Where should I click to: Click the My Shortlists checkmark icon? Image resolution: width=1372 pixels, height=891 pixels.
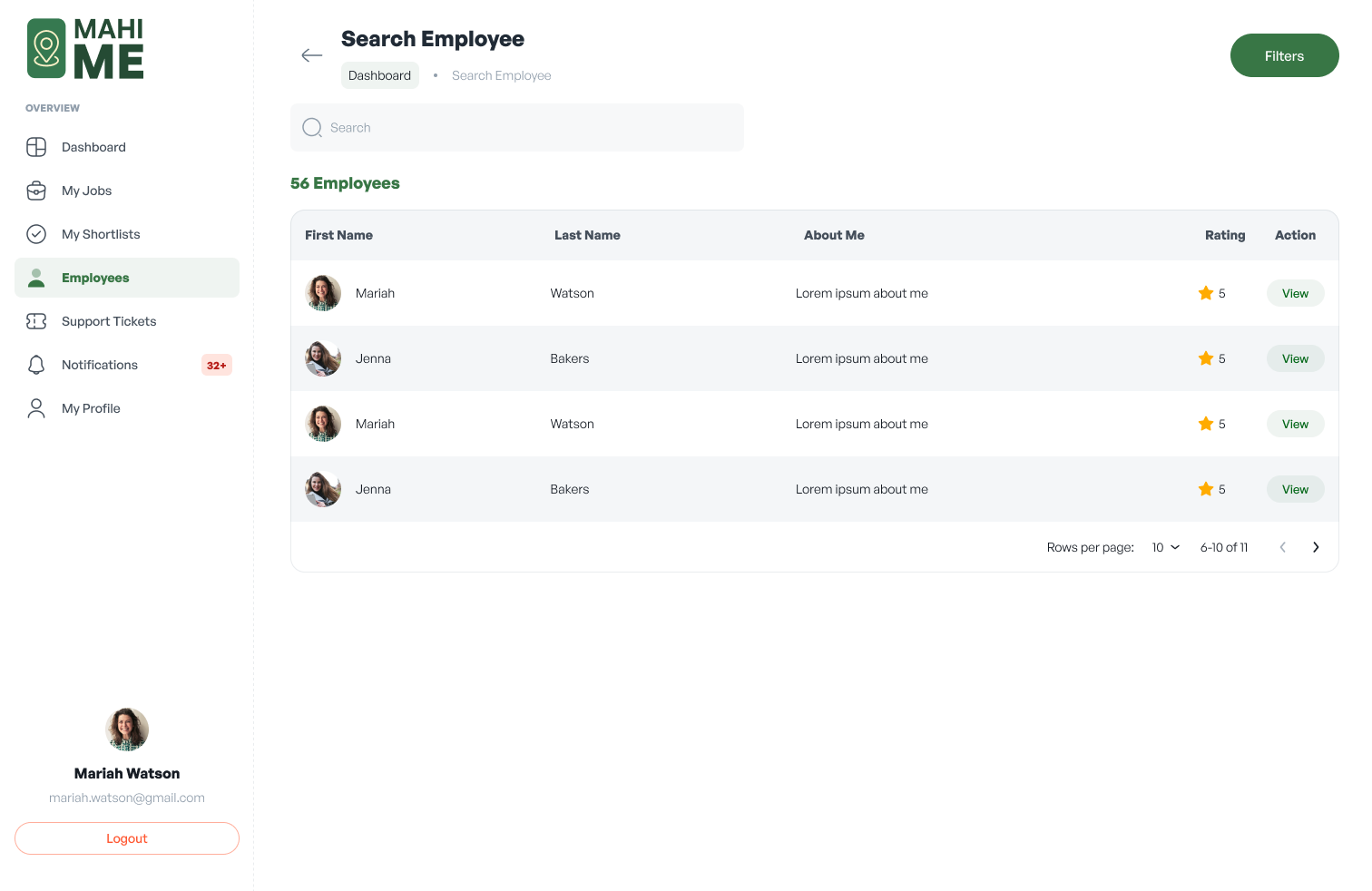36,234
